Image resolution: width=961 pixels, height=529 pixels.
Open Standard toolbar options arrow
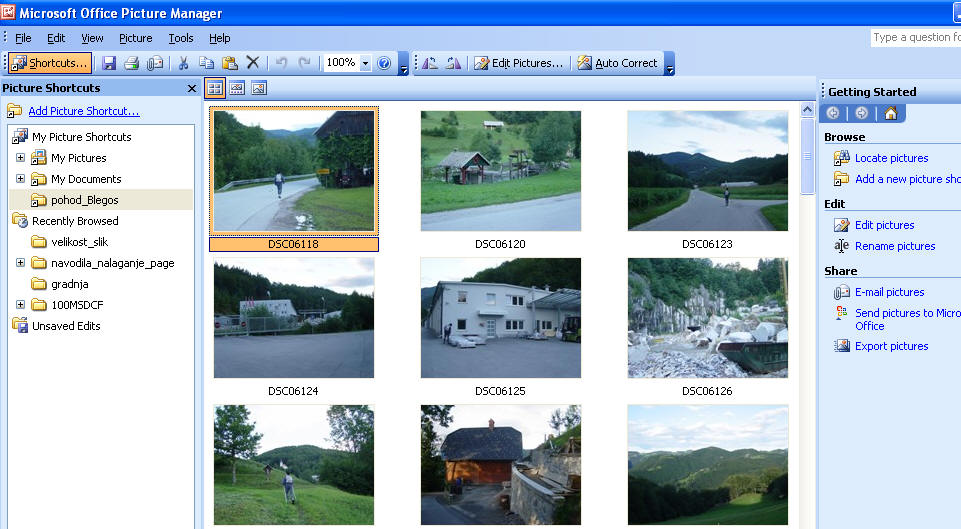(403, 64)
